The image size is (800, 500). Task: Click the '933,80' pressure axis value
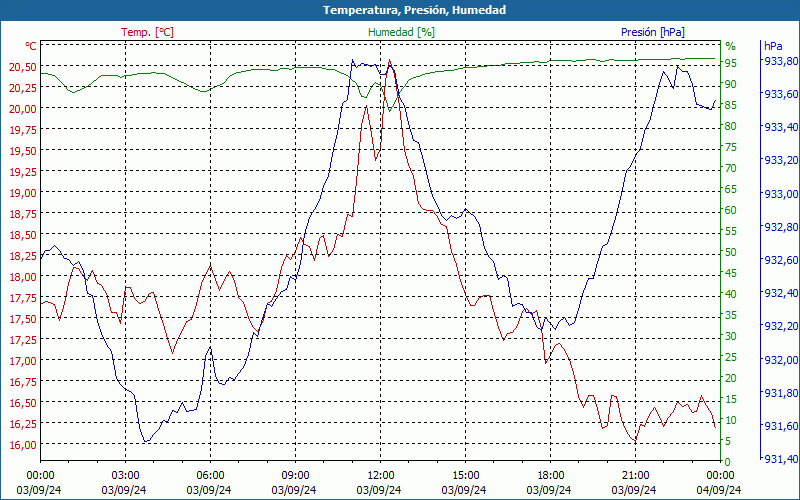click(x=781, y=61)
